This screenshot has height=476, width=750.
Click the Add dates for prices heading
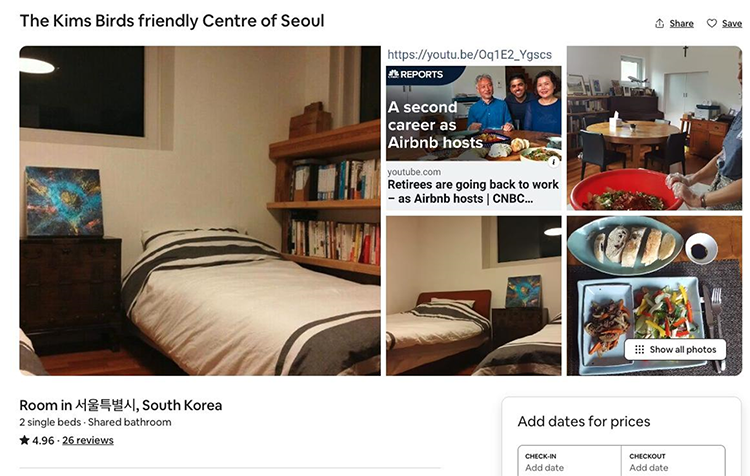584,421
